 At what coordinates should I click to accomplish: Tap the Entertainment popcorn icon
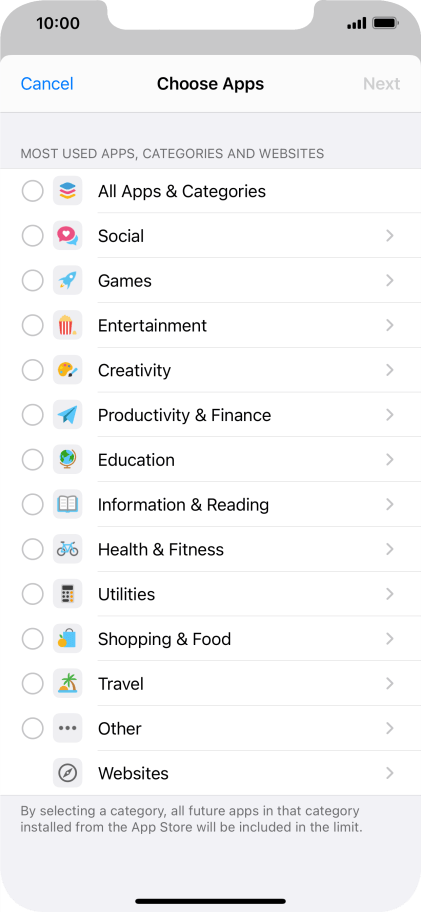coord(67,325)
